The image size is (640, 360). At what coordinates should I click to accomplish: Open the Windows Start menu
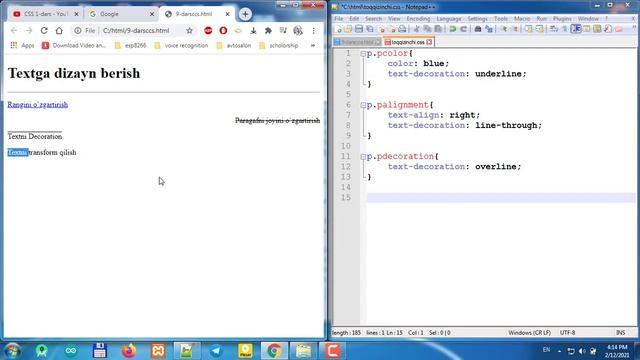click(12, 351)
